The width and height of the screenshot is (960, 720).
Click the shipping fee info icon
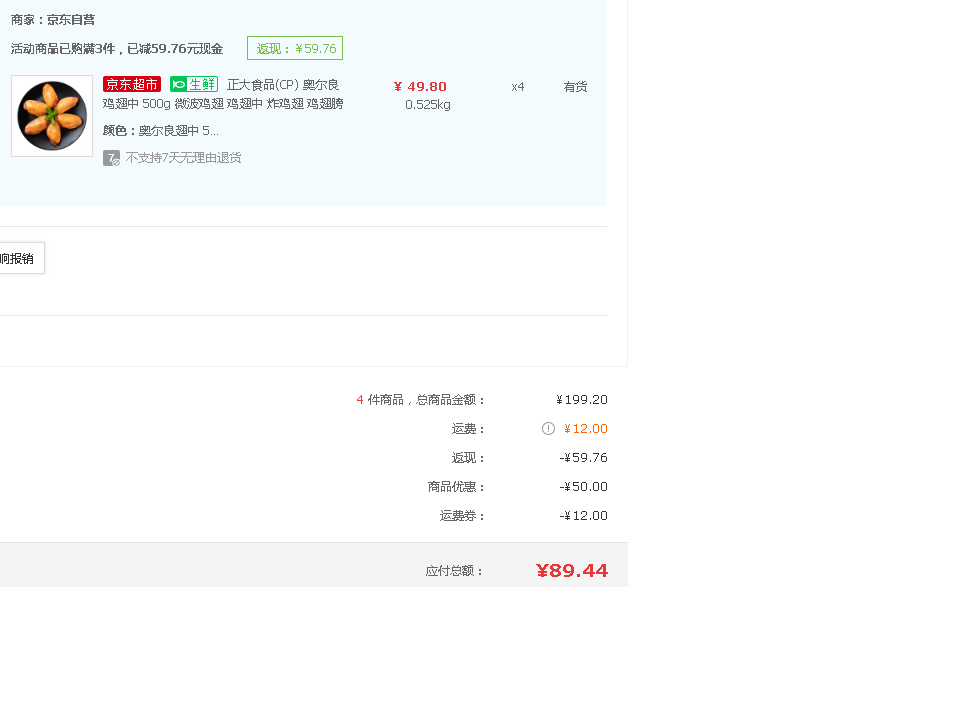tap(548, 429)
